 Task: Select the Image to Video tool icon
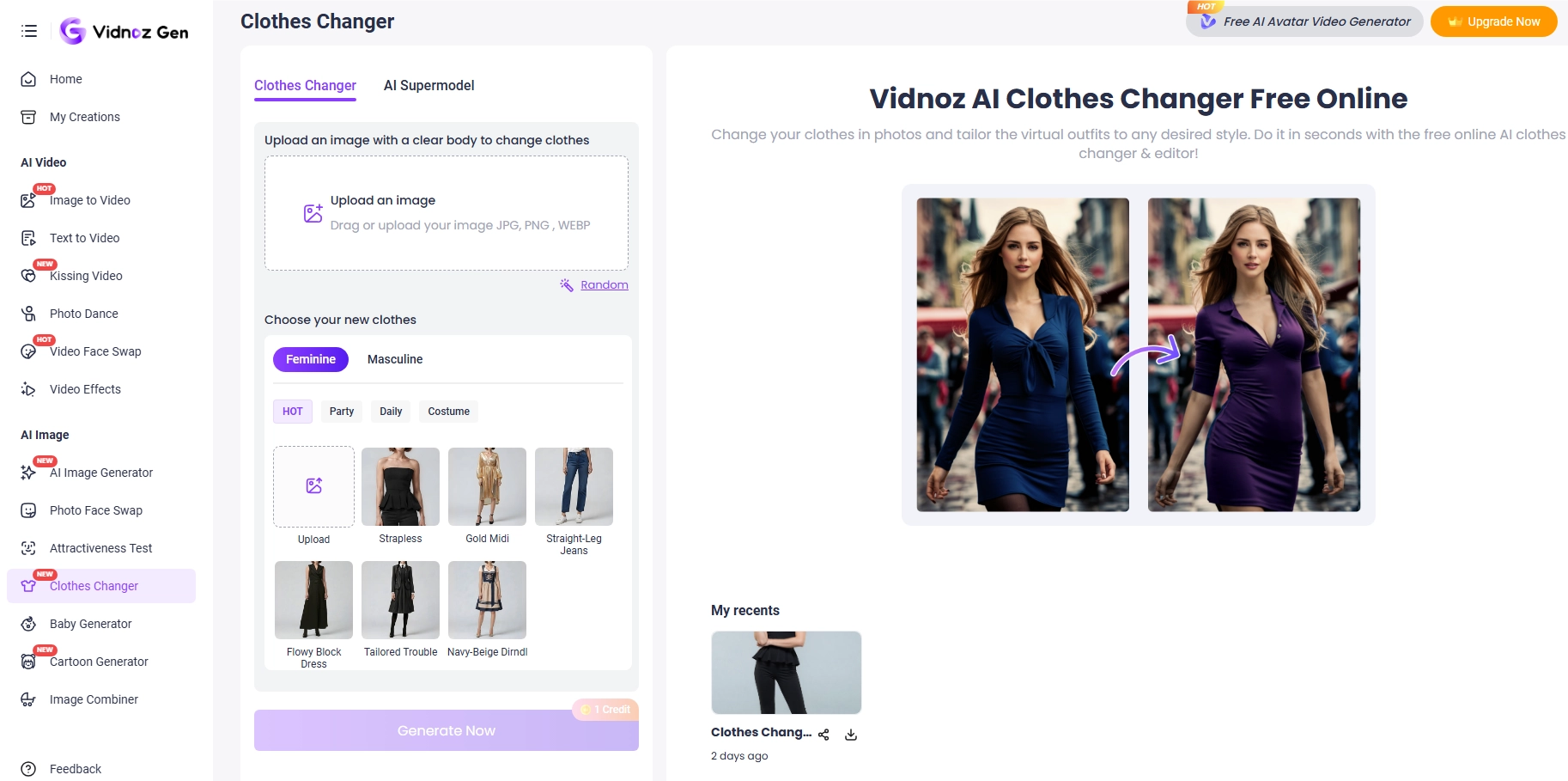pos(28,199)
